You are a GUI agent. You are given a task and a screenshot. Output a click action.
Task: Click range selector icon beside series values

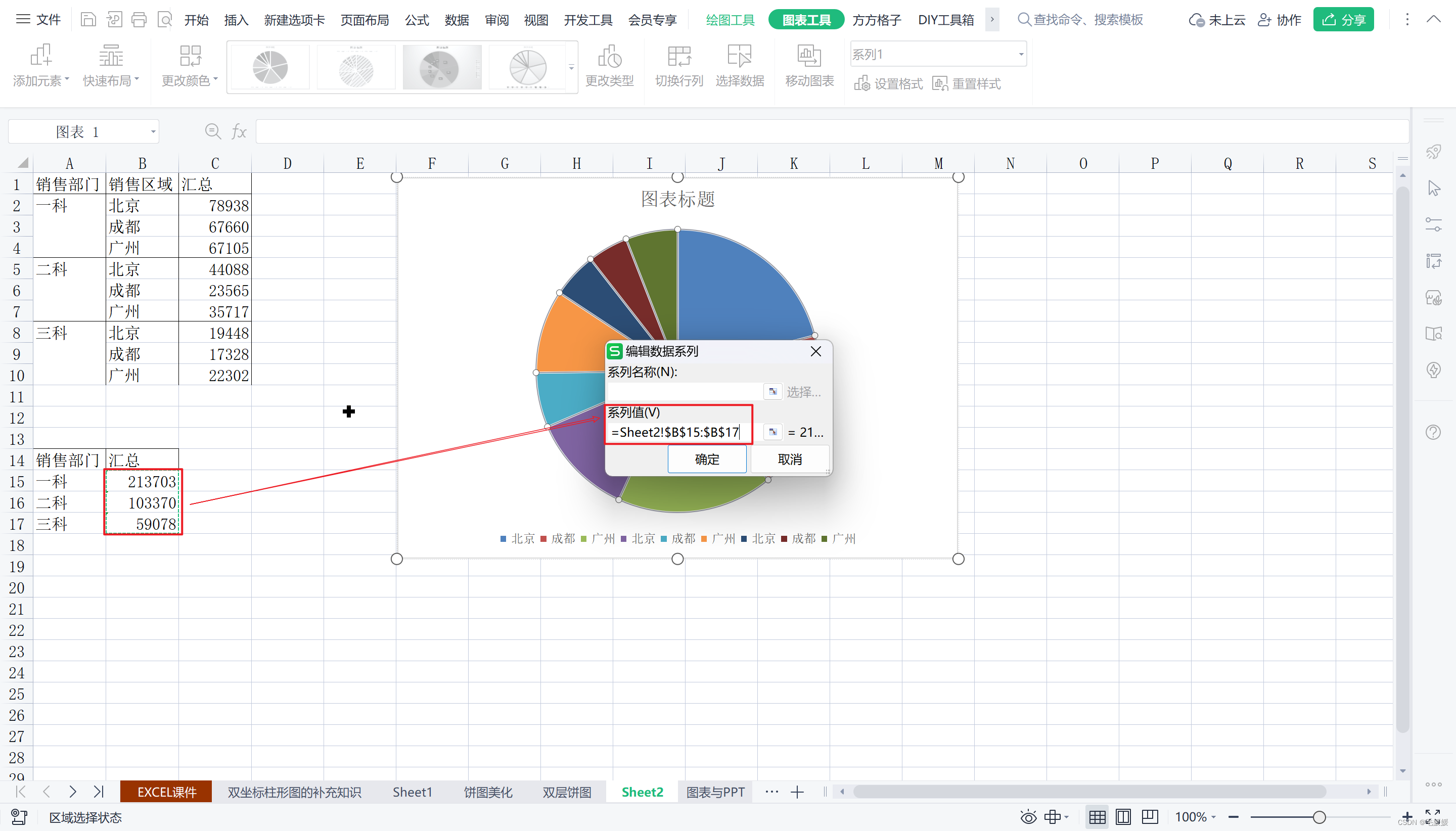773,432
